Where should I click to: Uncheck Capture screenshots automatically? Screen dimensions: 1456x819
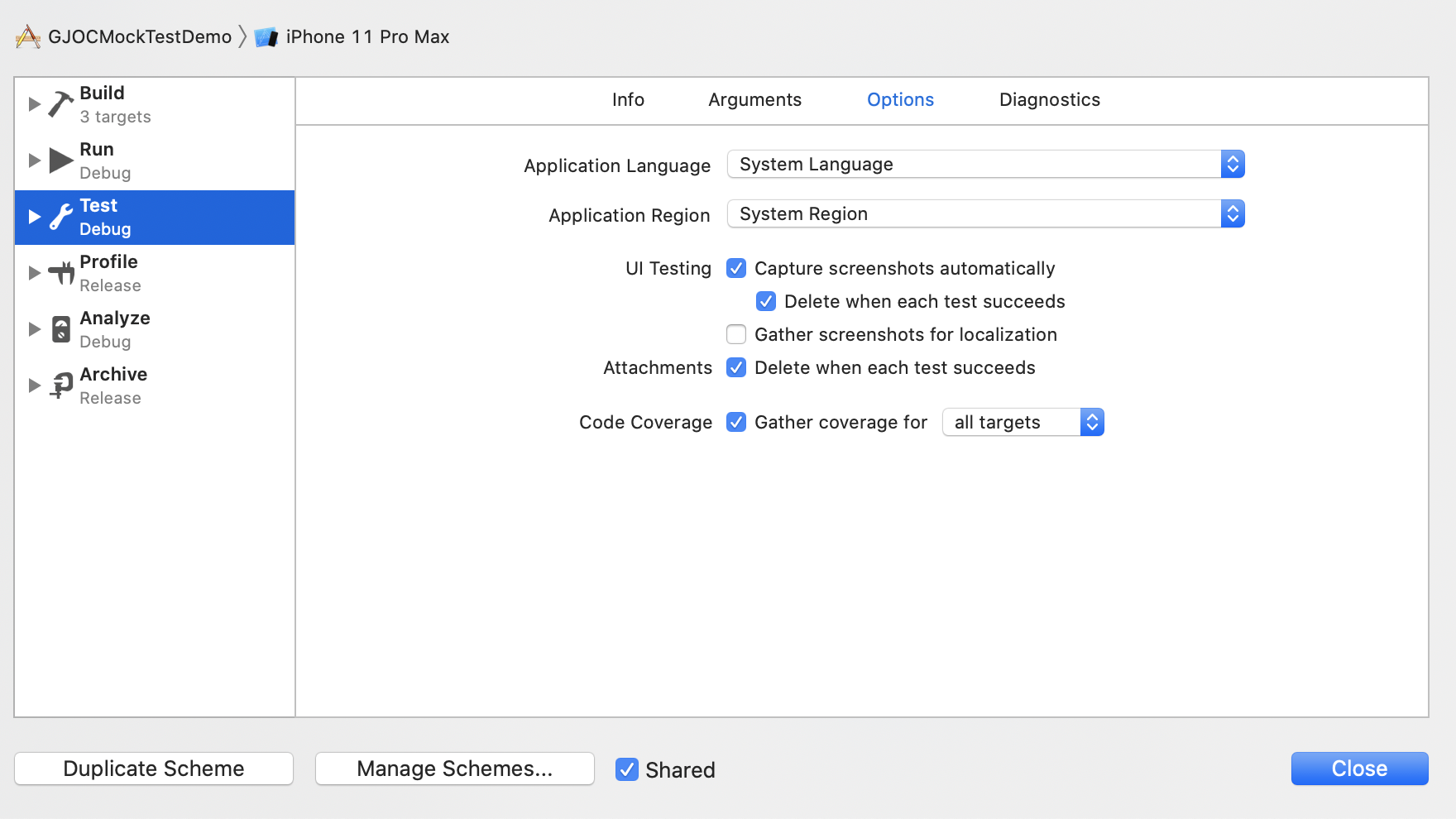coord(736,268)
